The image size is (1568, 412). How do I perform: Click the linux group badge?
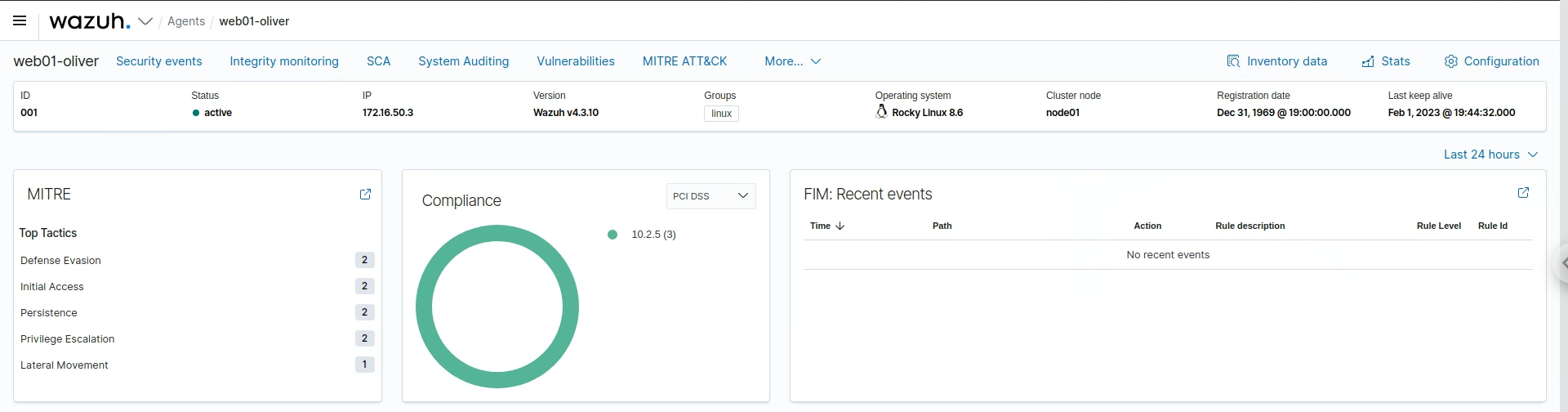coord(721,114)
